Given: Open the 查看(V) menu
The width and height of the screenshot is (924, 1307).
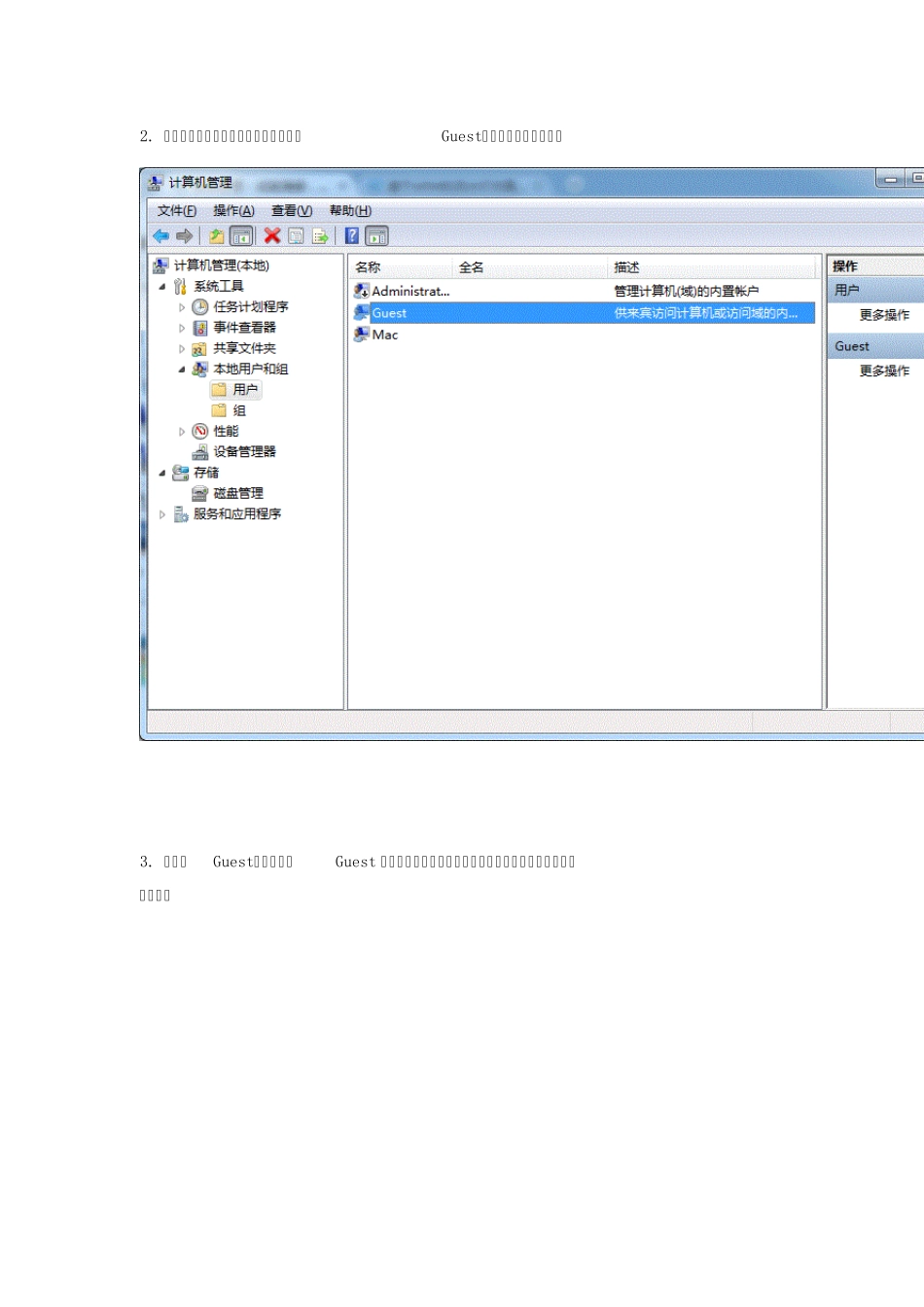Looking at the screenshot, I should [x=292, y=211].
